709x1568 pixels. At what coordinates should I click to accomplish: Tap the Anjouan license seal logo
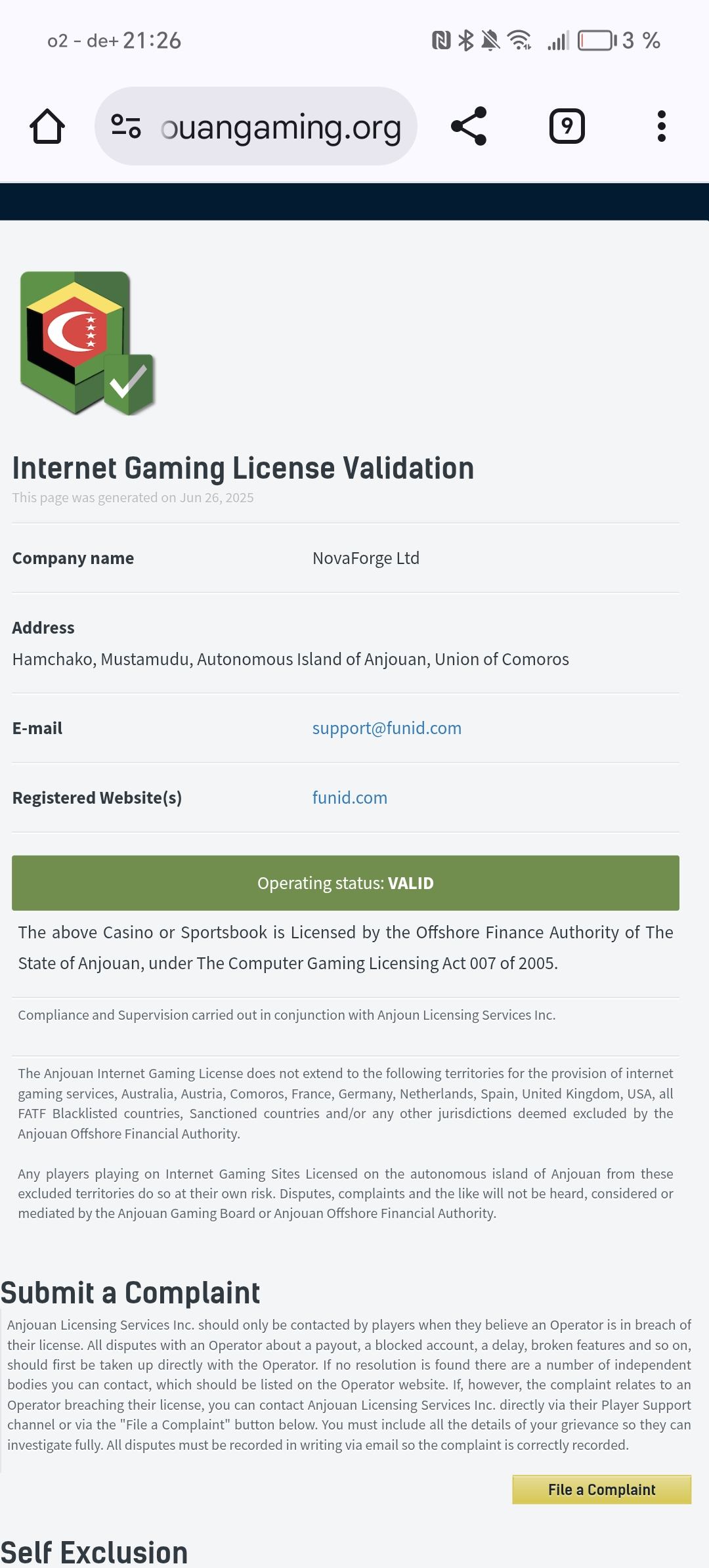pos(87,343)
